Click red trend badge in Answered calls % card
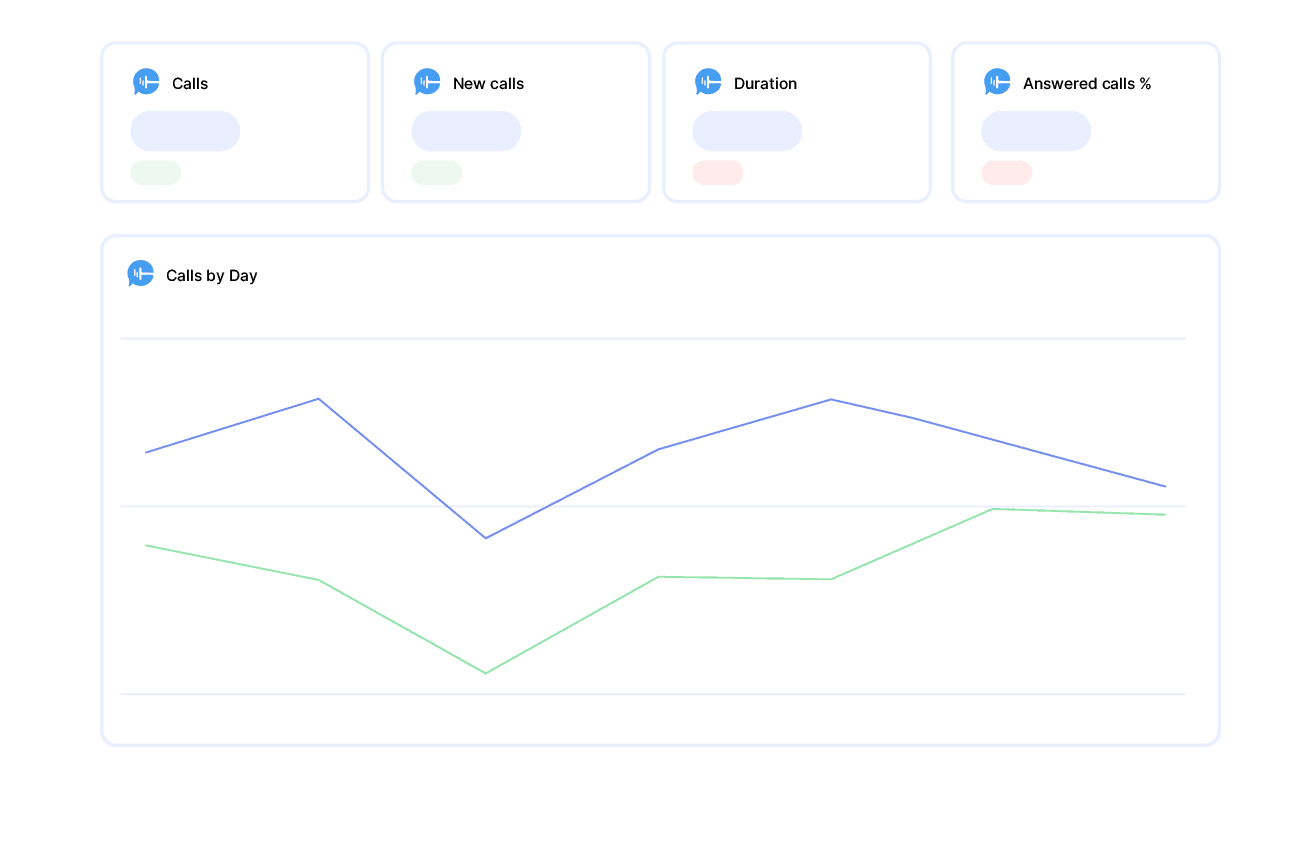Image resolution: width=1313 pixels, height=861 pixels. [x=1007, y=173]
